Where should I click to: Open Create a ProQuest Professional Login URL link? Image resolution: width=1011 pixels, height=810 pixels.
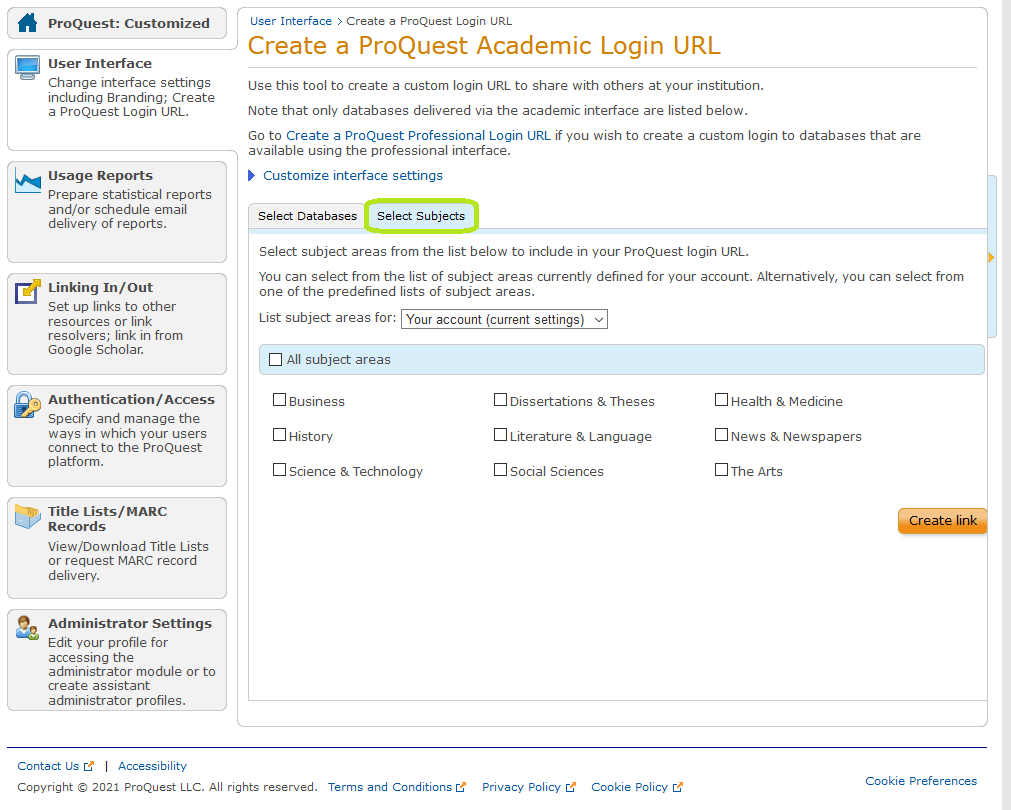(418, 135)
